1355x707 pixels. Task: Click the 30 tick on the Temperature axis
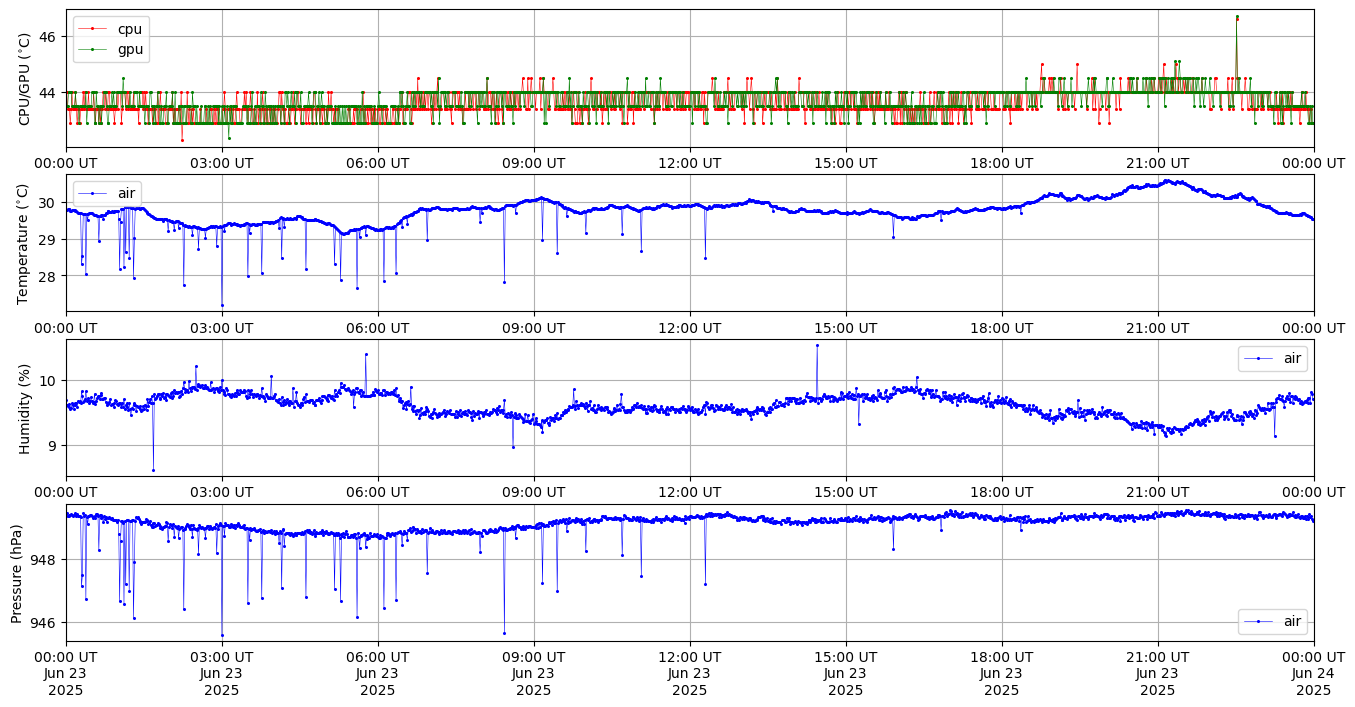click(x=50, y=203)
